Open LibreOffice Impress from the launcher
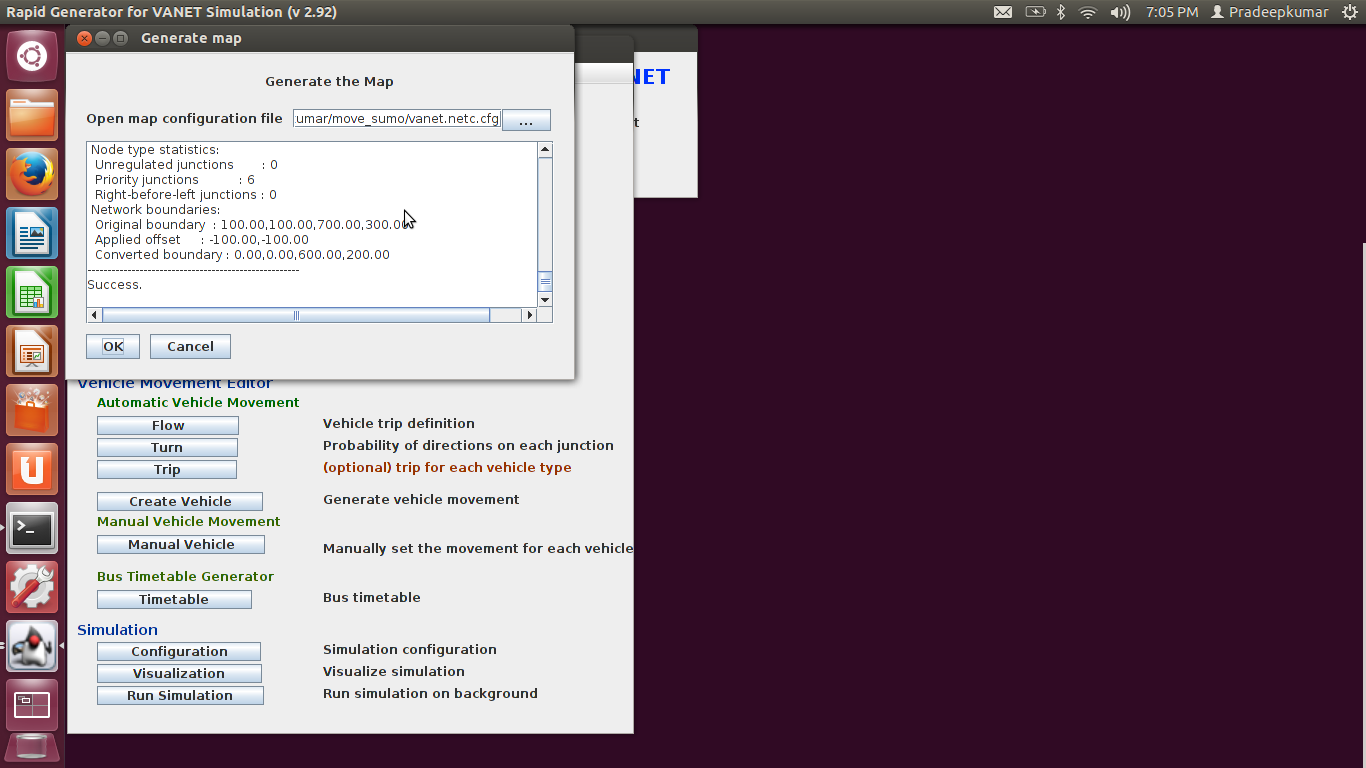 (x=32, y=352)
